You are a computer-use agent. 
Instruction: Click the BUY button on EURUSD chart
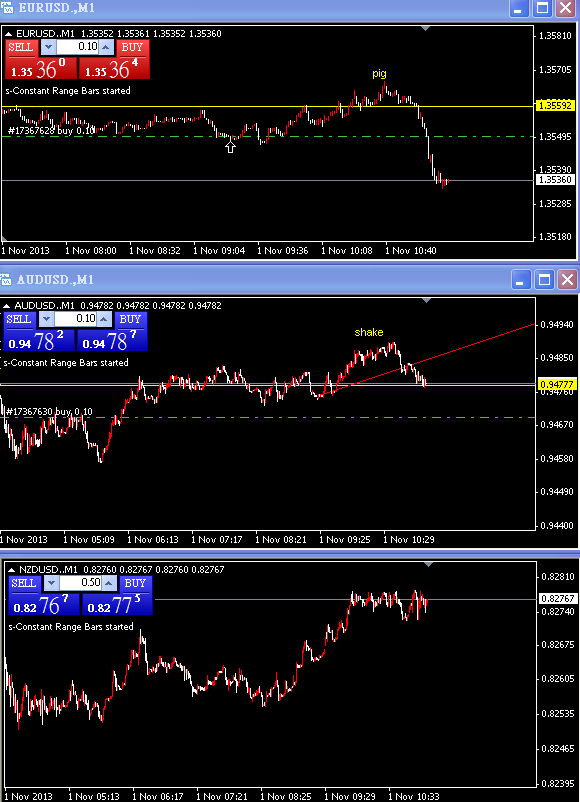click(x=132, y=48)
